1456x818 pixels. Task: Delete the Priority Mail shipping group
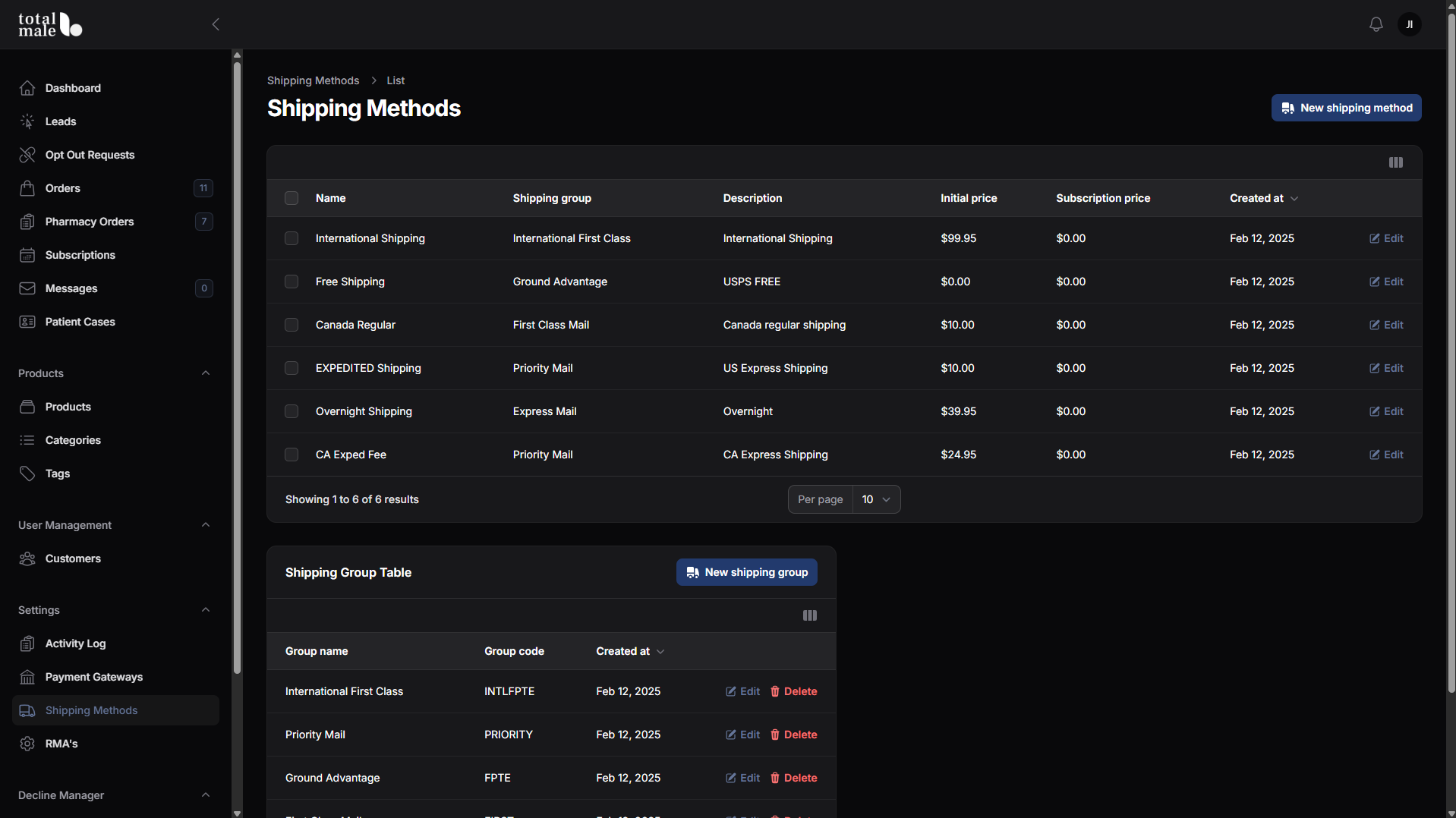coord(794,735)
